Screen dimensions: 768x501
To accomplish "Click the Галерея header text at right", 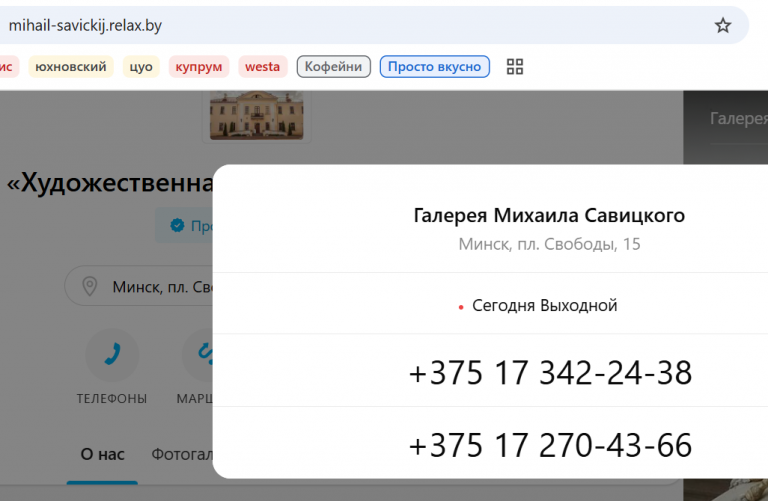I will pyautogui.click(x=739, y=119).
